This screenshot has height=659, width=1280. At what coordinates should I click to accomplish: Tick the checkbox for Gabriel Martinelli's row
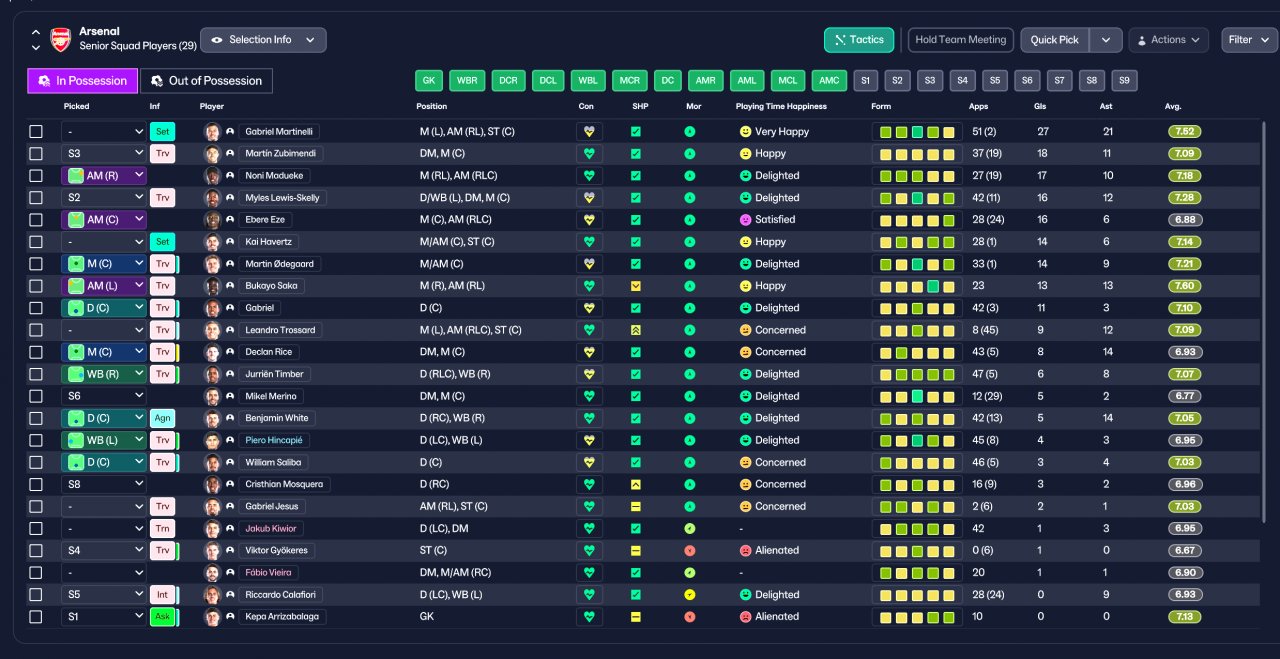(x=36, y=131)
